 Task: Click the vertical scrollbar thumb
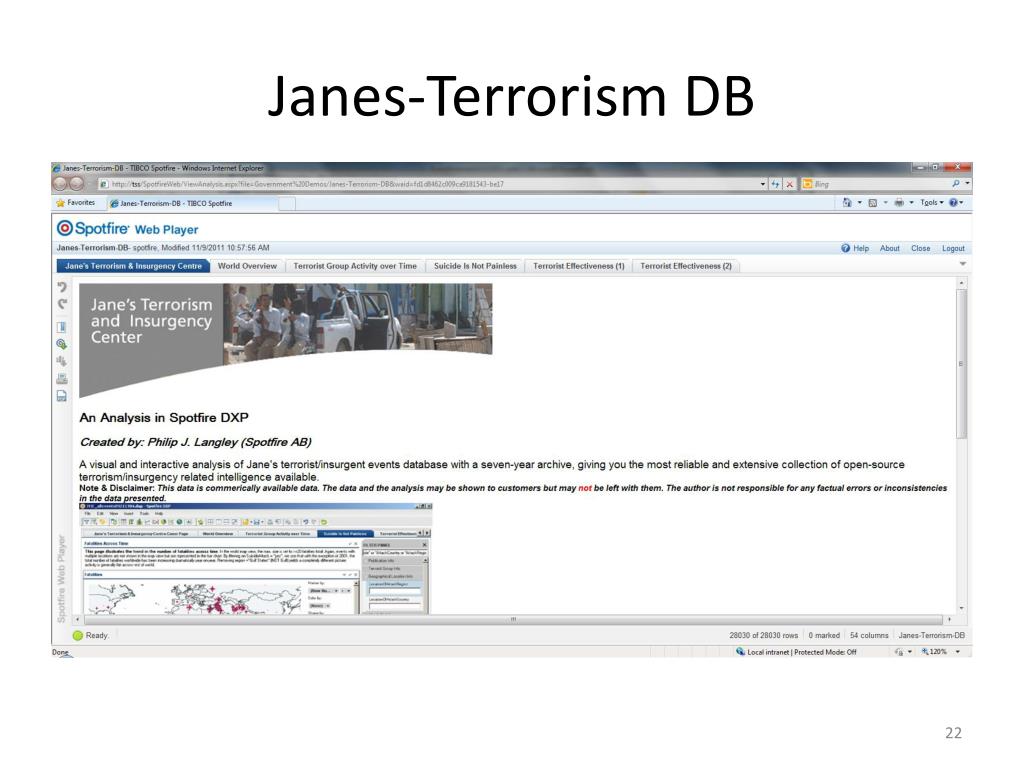[x=961, y=363]
